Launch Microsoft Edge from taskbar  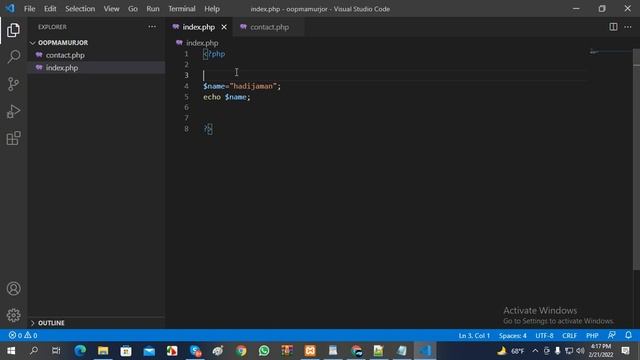point(80,351)
